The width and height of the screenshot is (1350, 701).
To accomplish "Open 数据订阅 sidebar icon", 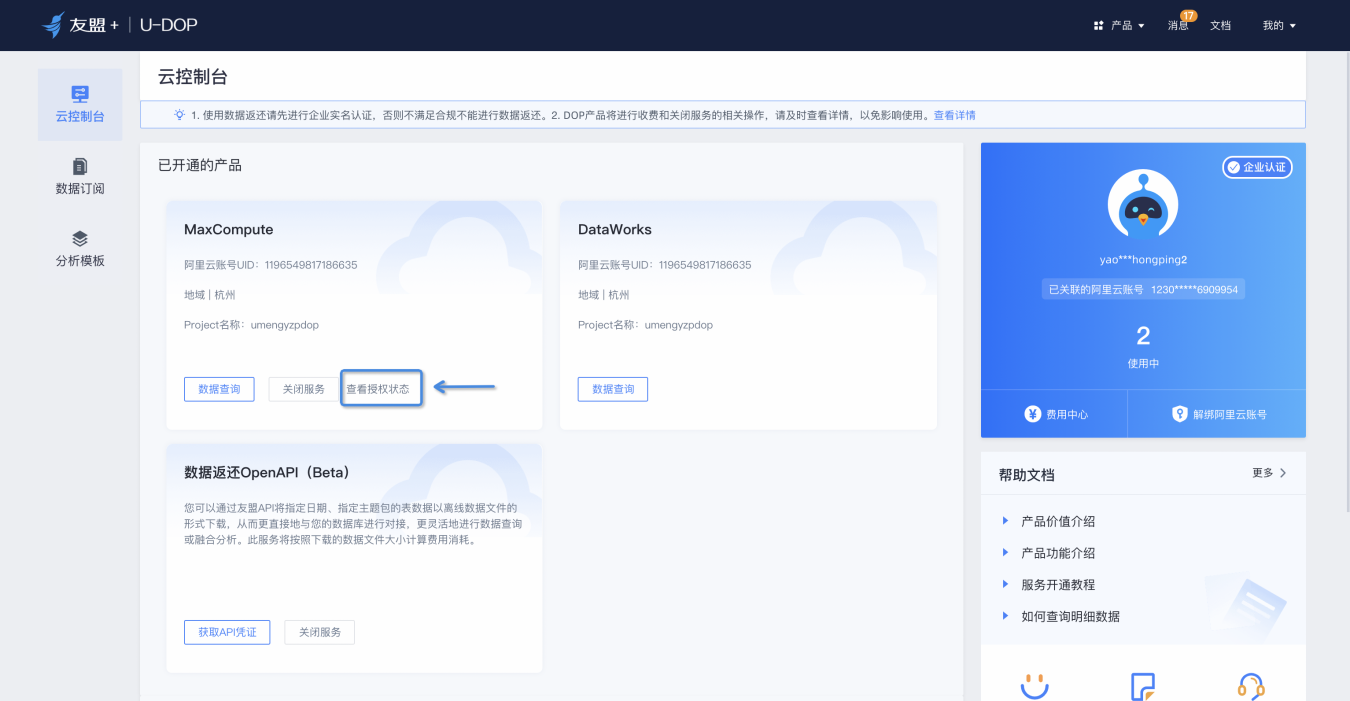I will pyautogui.click(x=80, y=166).
